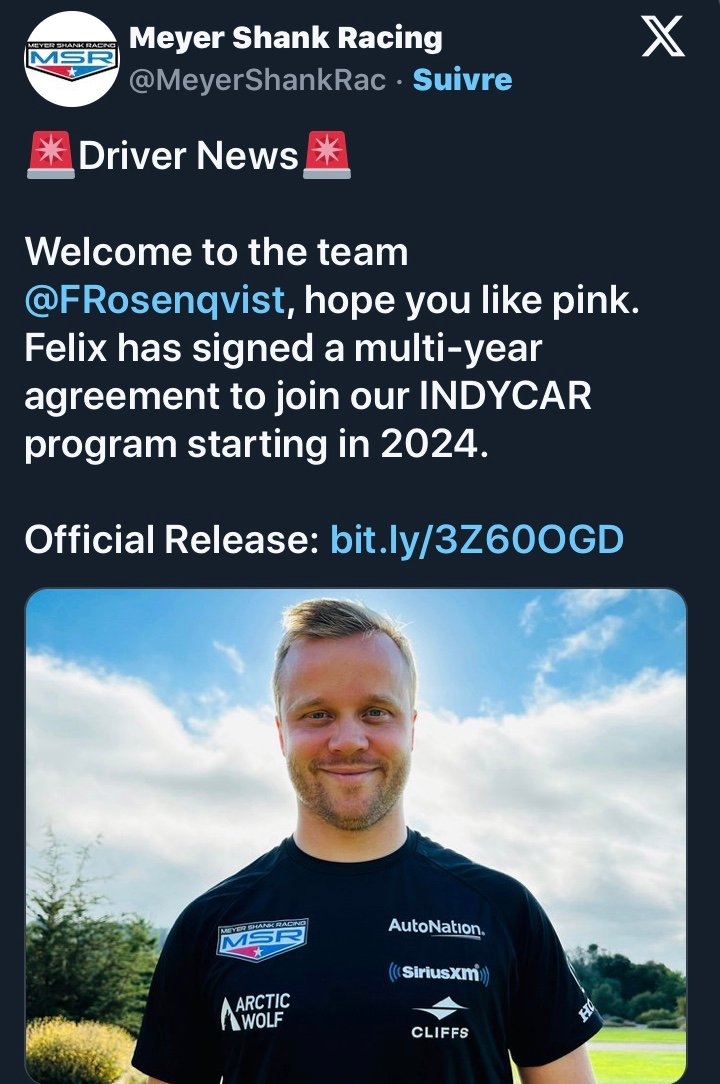The width and height of the screenshot is (720, 1084).
Task: Click the @MeyerShankRac handle
Action: (258, 80)
